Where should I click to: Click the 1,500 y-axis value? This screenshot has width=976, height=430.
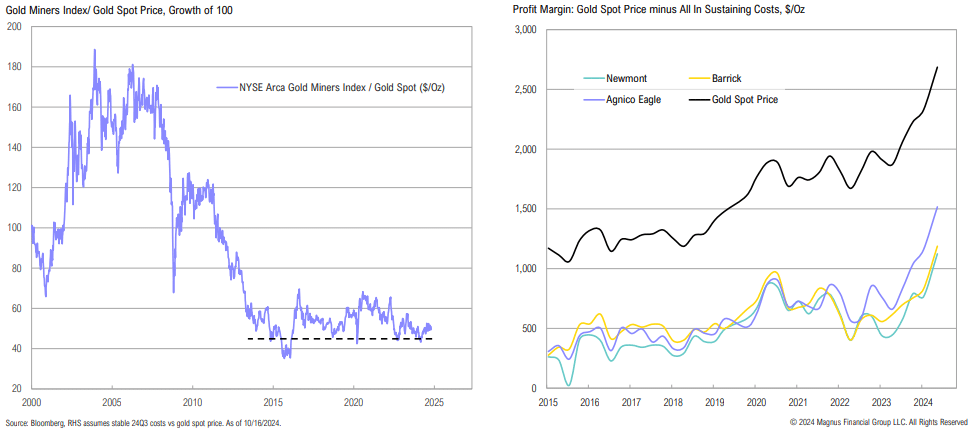(x=524, y=209)
